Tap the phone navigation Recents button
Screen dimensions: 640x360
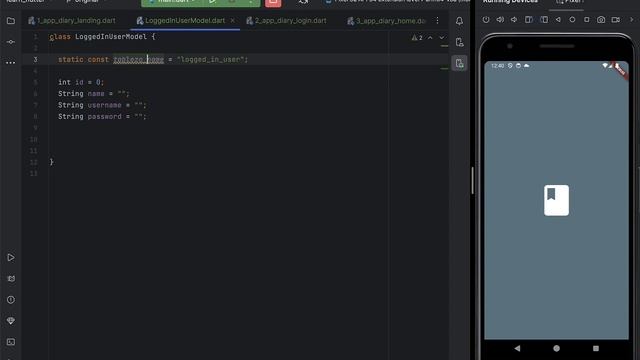(596, 348)
